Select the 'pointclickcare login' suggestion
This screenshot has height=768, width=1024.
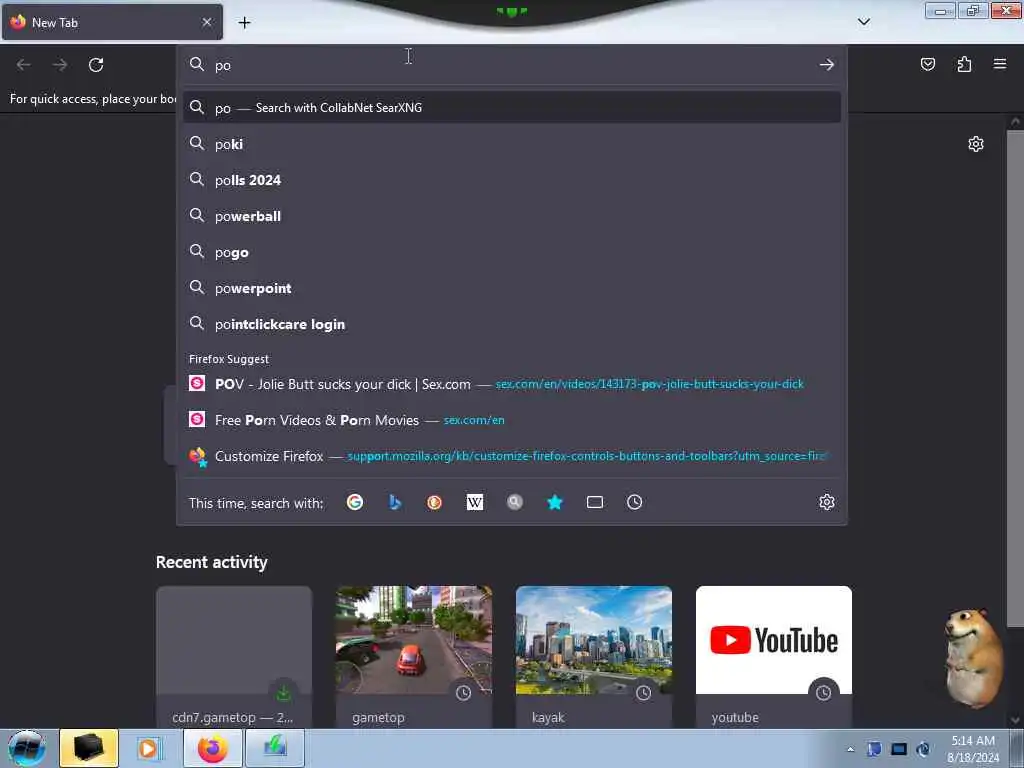click(512, 324)
